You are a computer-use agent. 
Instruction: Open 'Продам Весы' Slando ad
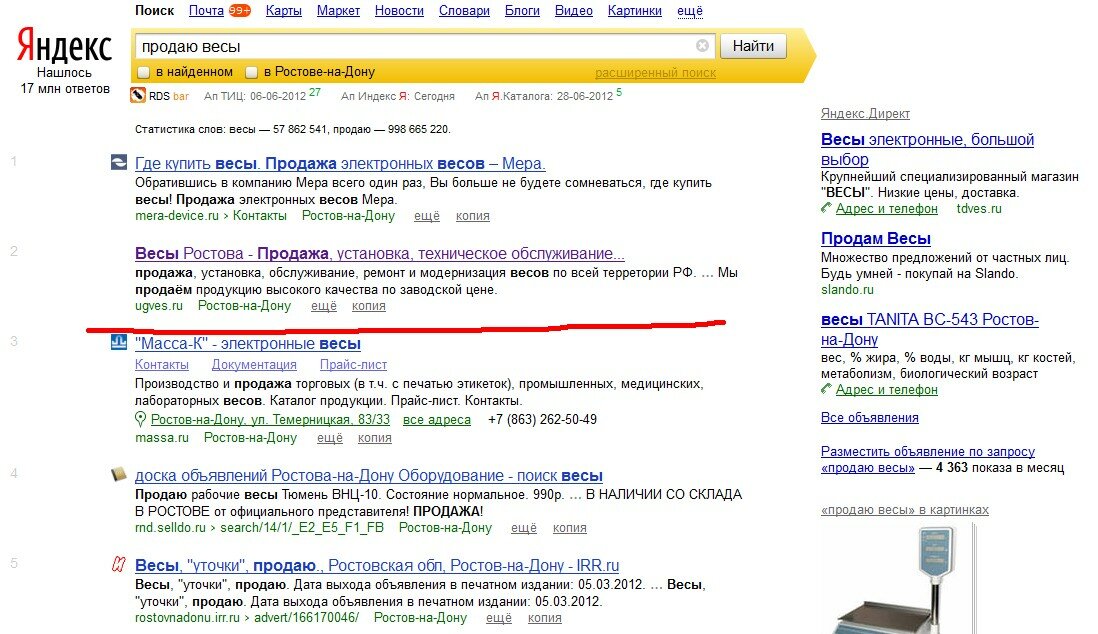coord(875,238)
